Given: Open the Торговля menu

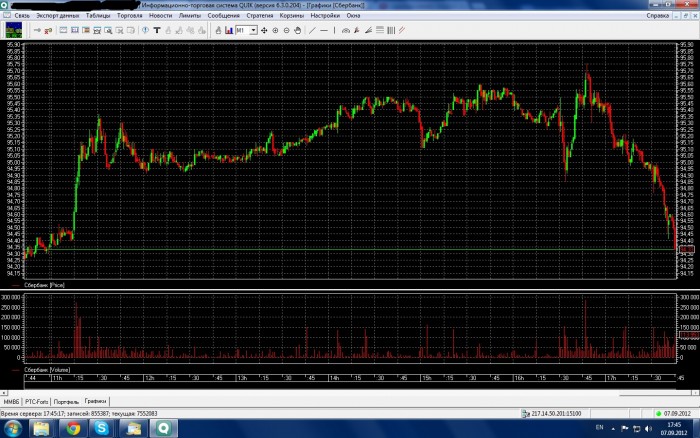Looking at the screenshot, I should click(x=129, y=16).
